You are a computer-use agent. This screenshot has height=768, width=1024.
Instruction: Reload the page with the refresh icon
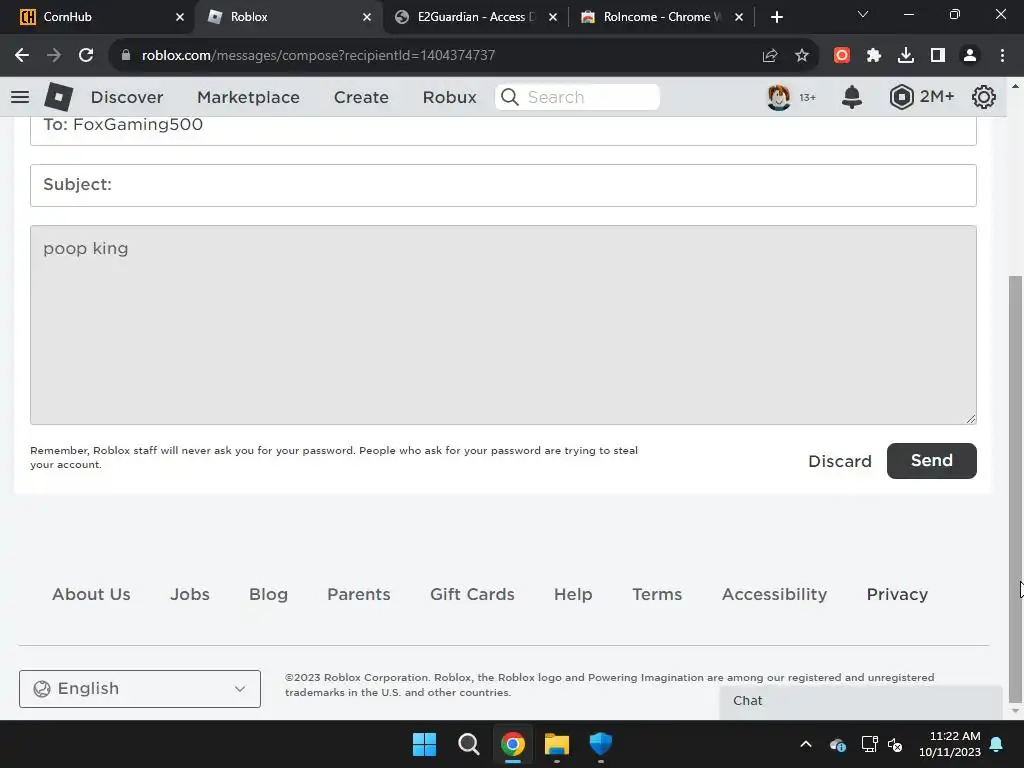tap(86, 56)
